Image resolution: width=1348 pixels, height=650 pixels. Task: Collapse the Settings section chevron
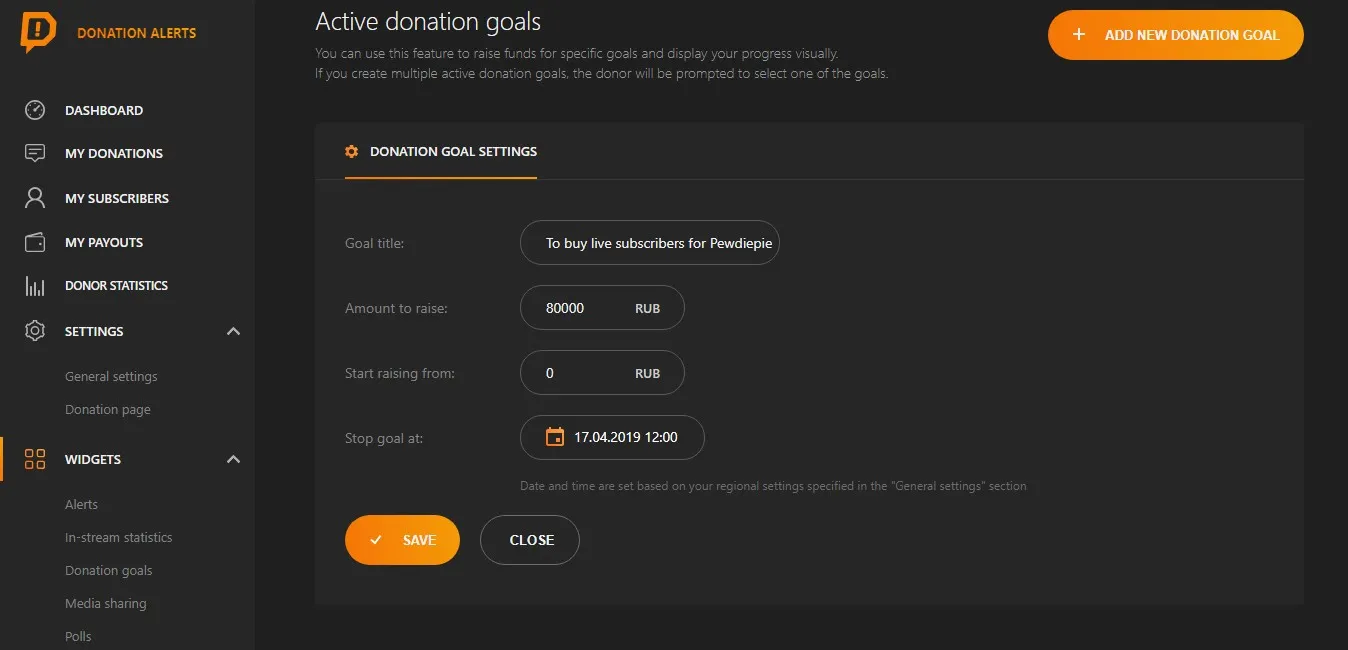233,331
